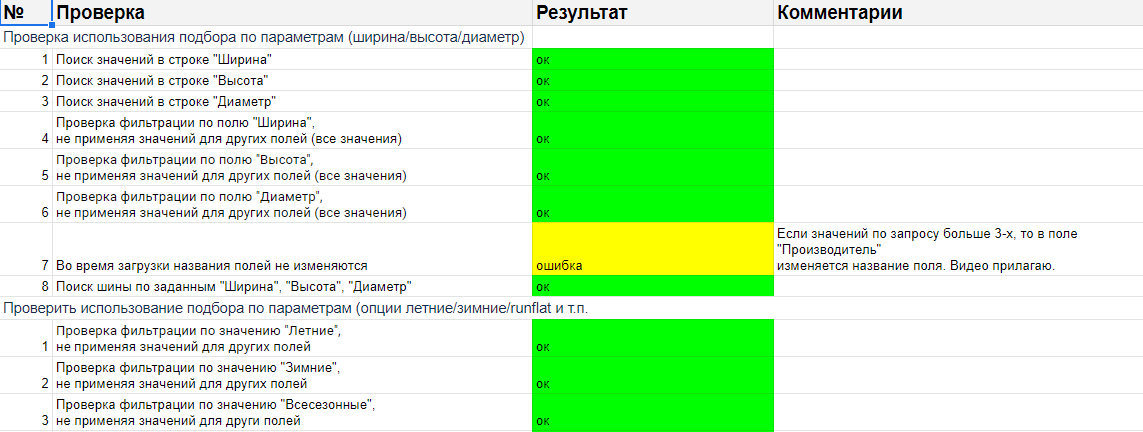
Task: Select "ок" result for фильтрации по полю "Диаметр"
Action: 652,205
